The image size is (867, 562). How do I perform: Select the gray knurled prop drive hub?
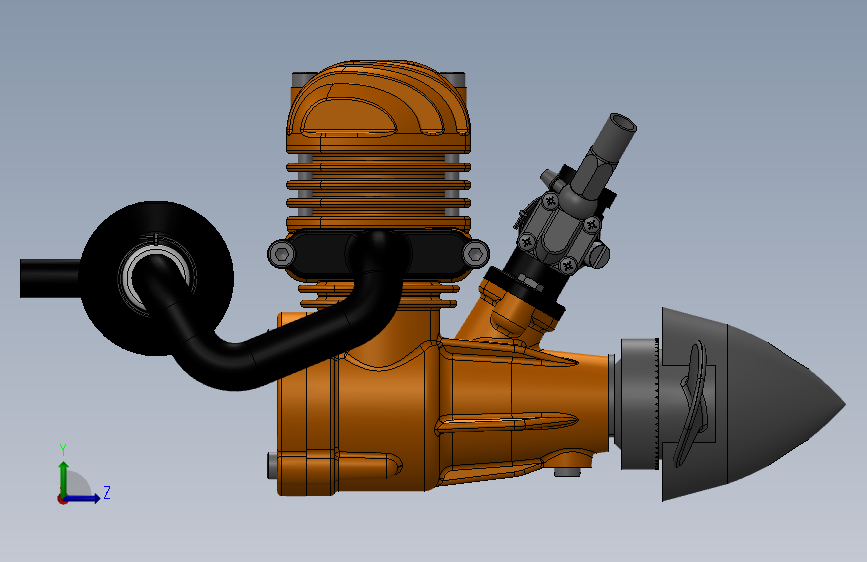[x=640, y=404]
